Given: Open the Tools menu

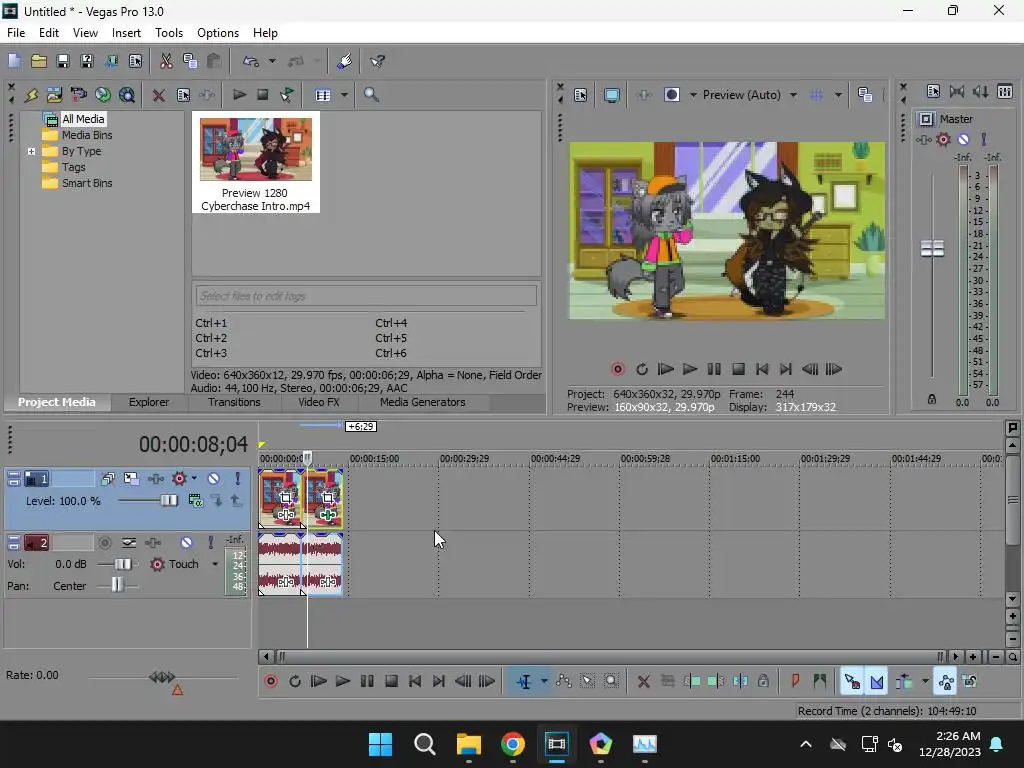Looking at the screenshot, I should [168, 33].
